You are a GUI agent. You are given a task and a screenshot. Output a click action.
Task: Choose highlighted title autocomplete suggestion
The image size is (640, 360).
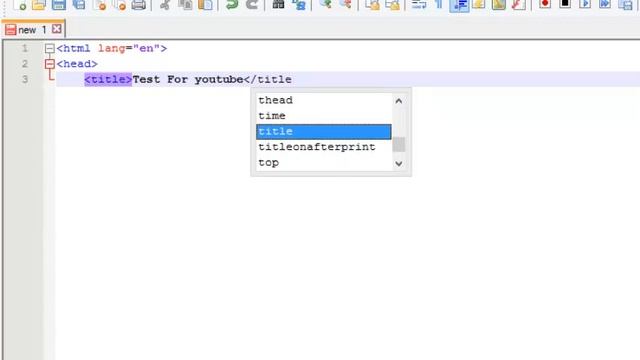coord(324,131)
